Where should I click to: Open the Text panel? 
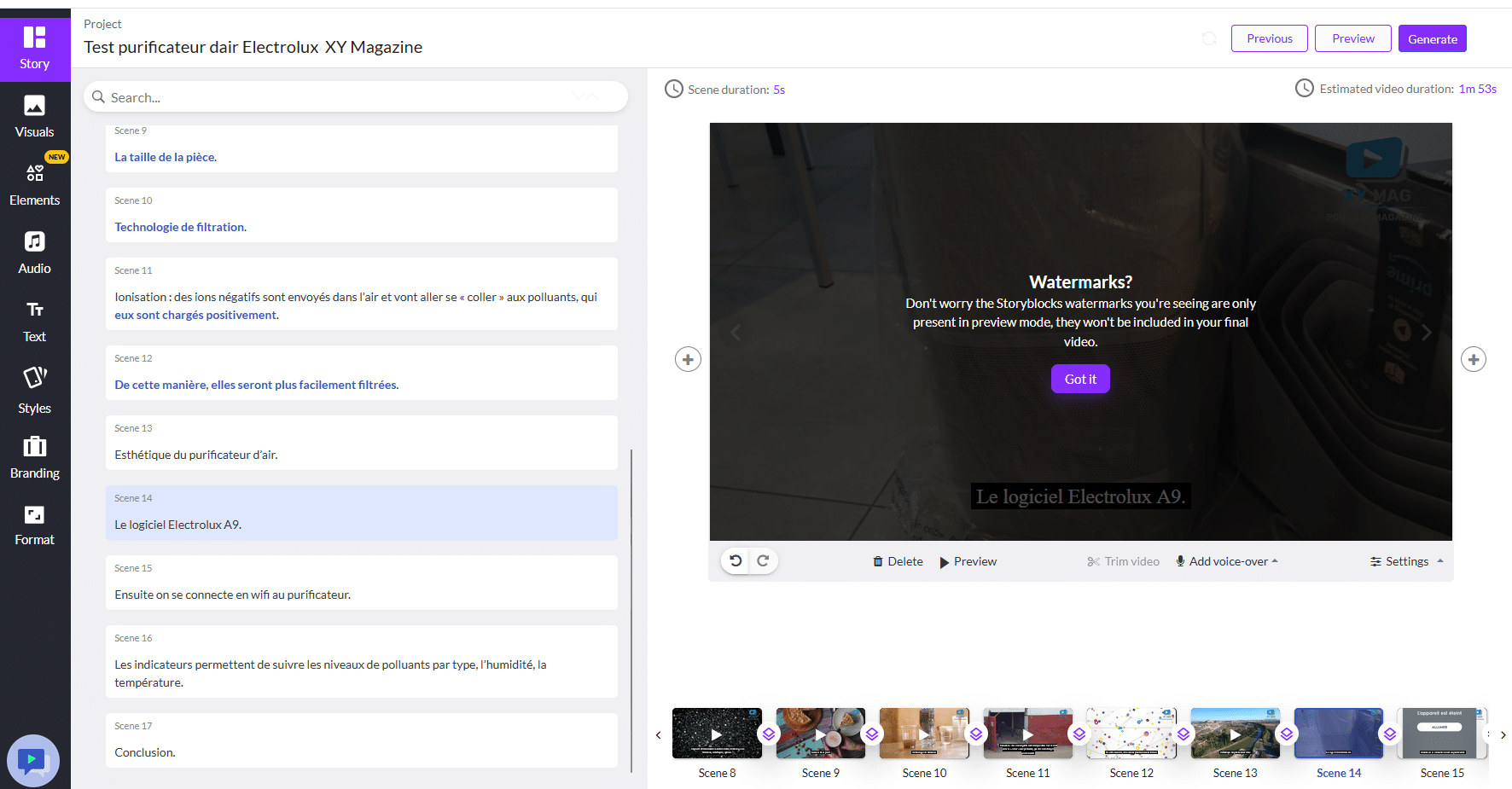35,322
